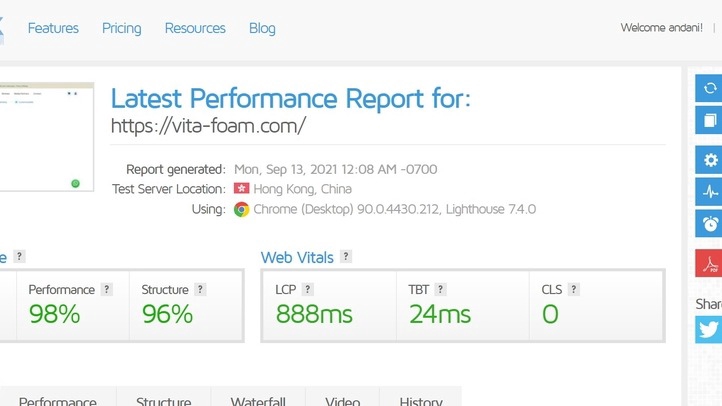The width and height of the screenshot is (722, 406).
Task: Click the compare pages icon button
Action: (709, 120)
